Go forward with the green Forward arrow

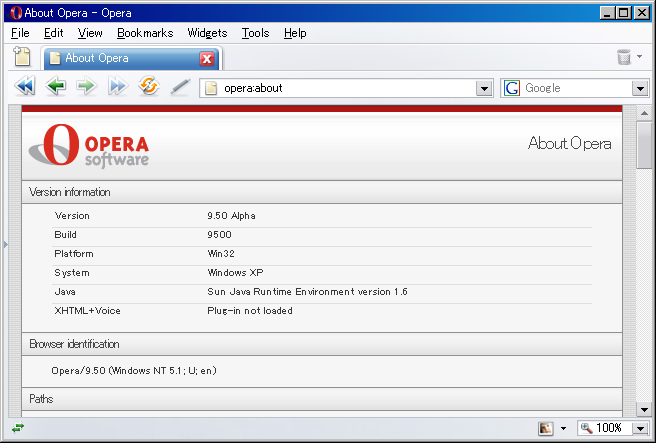click(x=87, y=86)
